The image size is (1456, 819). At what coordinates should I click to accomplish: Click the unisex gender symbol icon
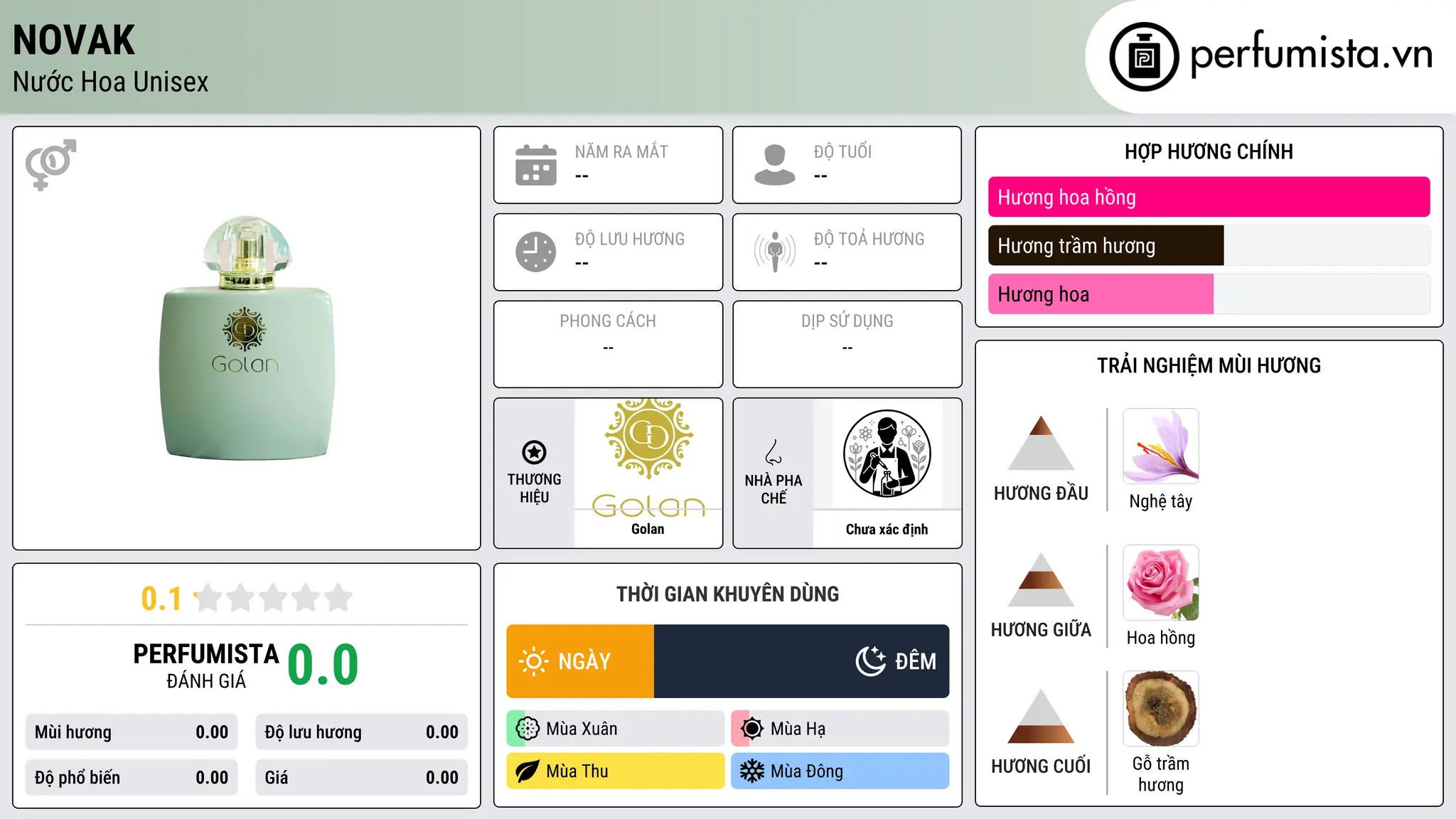[50, 165]
